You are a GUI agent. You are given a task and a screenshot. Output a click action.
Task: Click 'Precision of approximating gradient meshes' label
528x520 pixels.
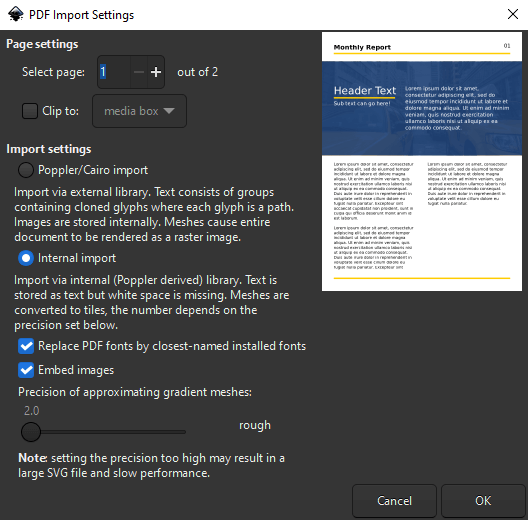coord(135,392)
